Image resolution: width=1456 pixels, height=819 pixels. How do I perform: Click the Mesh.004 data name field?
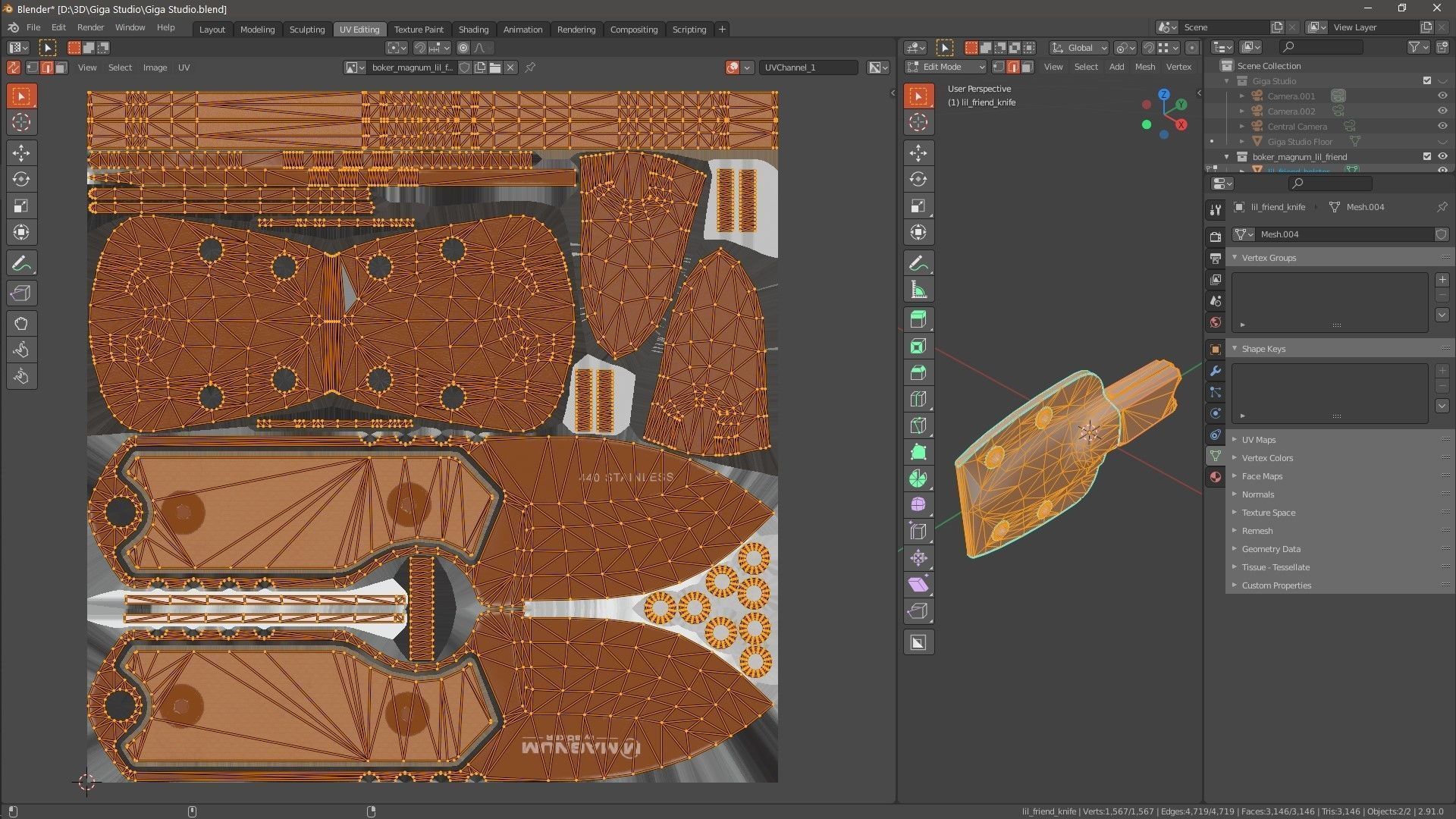[1345, 234]
